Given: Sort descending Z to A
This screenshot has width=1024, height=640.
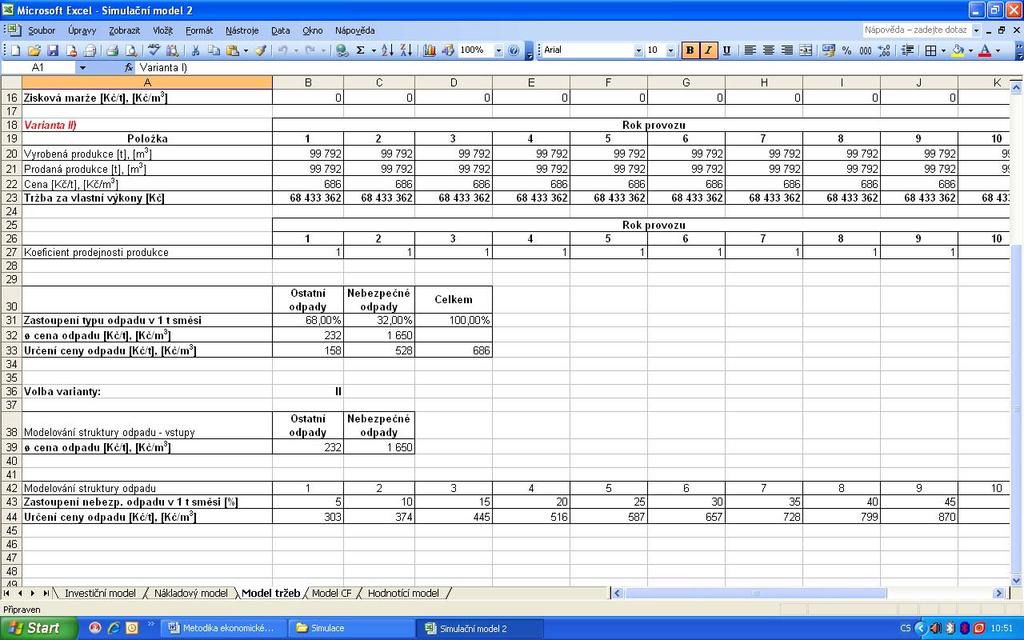Looking at the screenshot, I should click(406, 50).
